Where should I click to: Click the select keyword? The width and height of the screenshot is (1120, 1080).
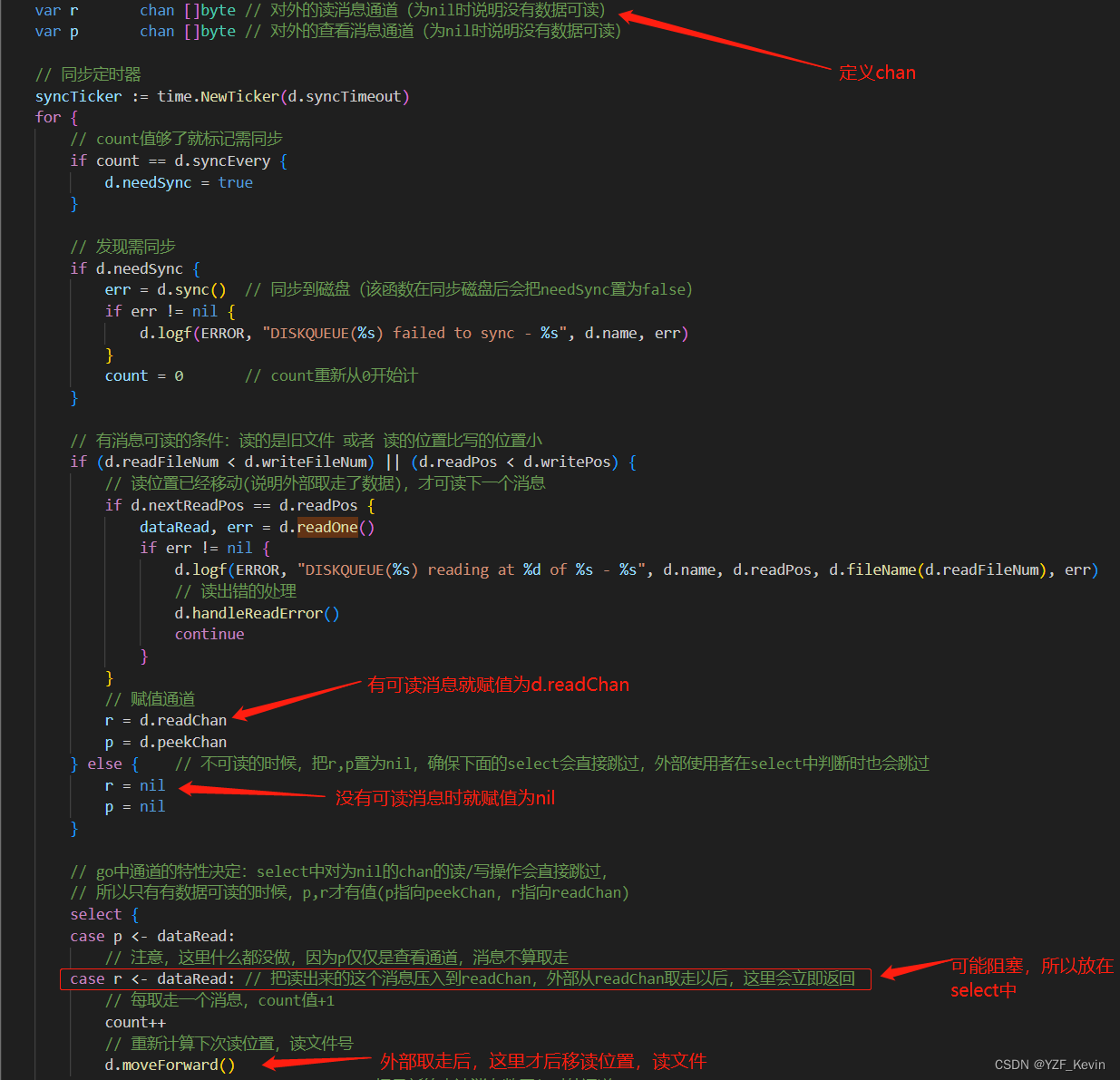pyautogui.click(x=95, y=913)
